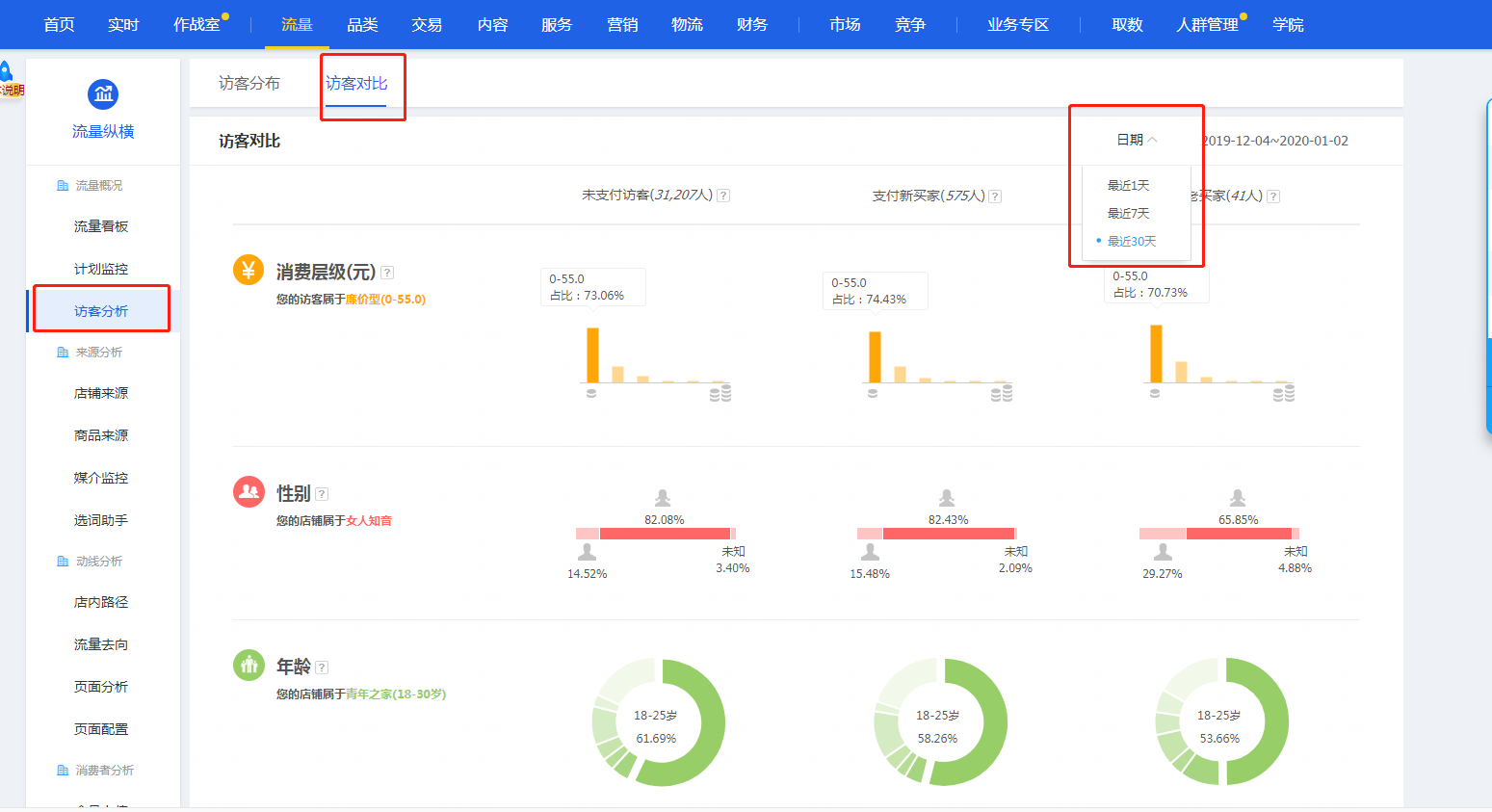This screenshot has height=812, width=1492.
Task: Select 最近1天 date option
Action: (1128, 185)
